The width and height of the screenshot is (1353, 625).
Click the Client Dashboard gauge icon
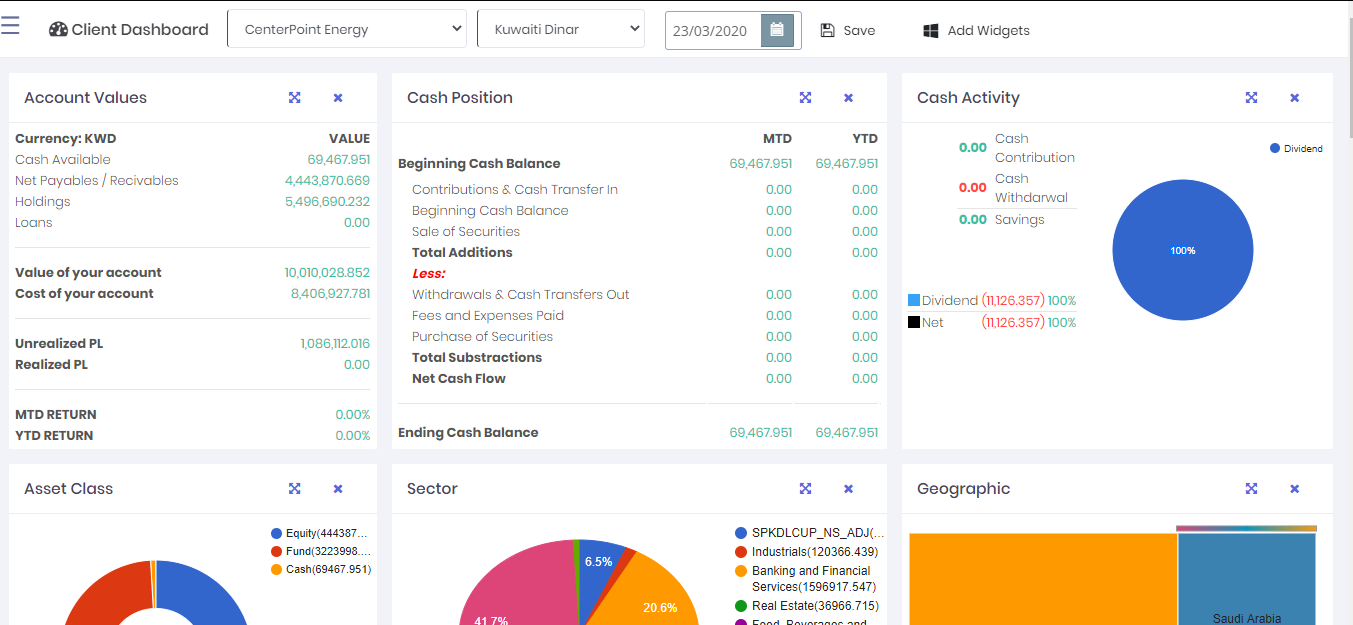click(58, 30)
